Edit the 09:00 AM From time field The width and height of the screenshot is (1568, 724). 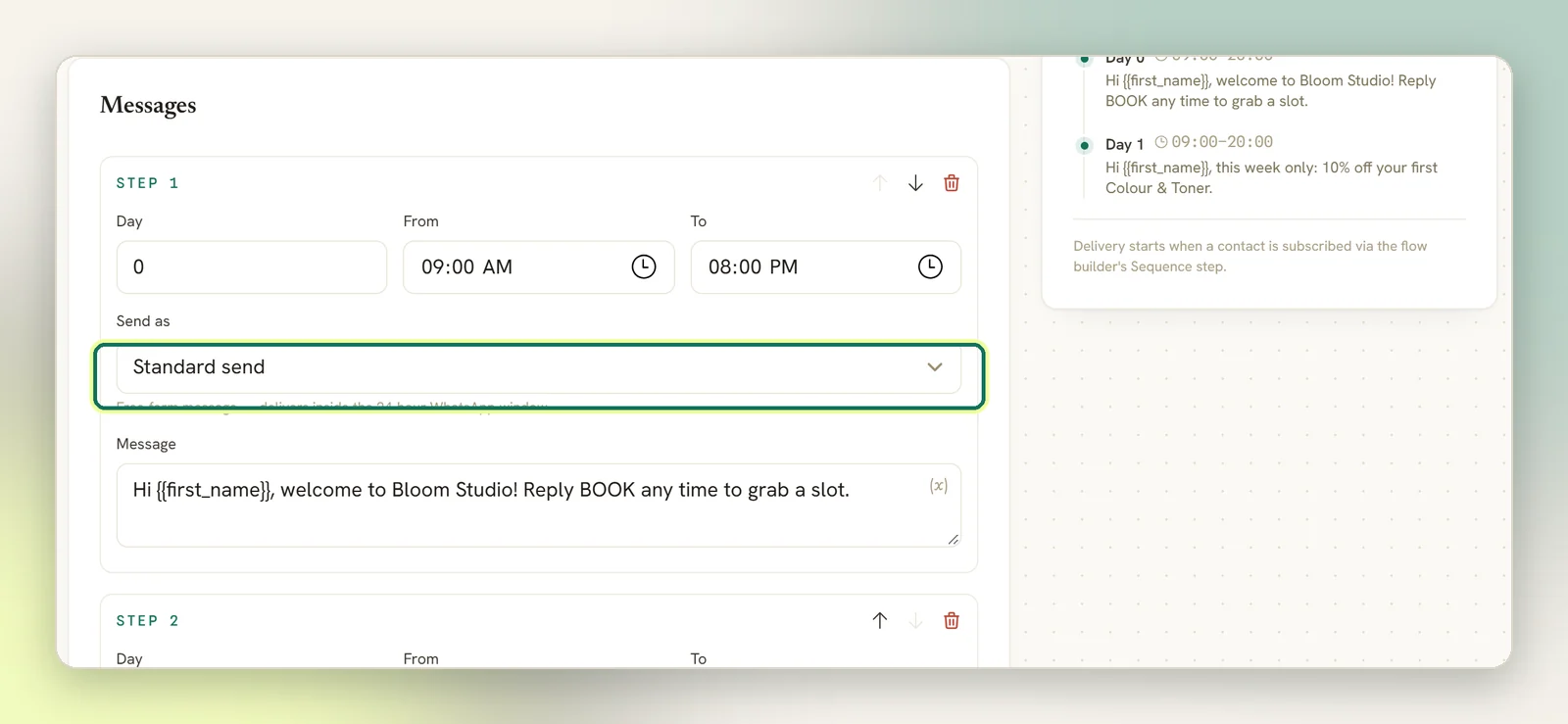539,267
